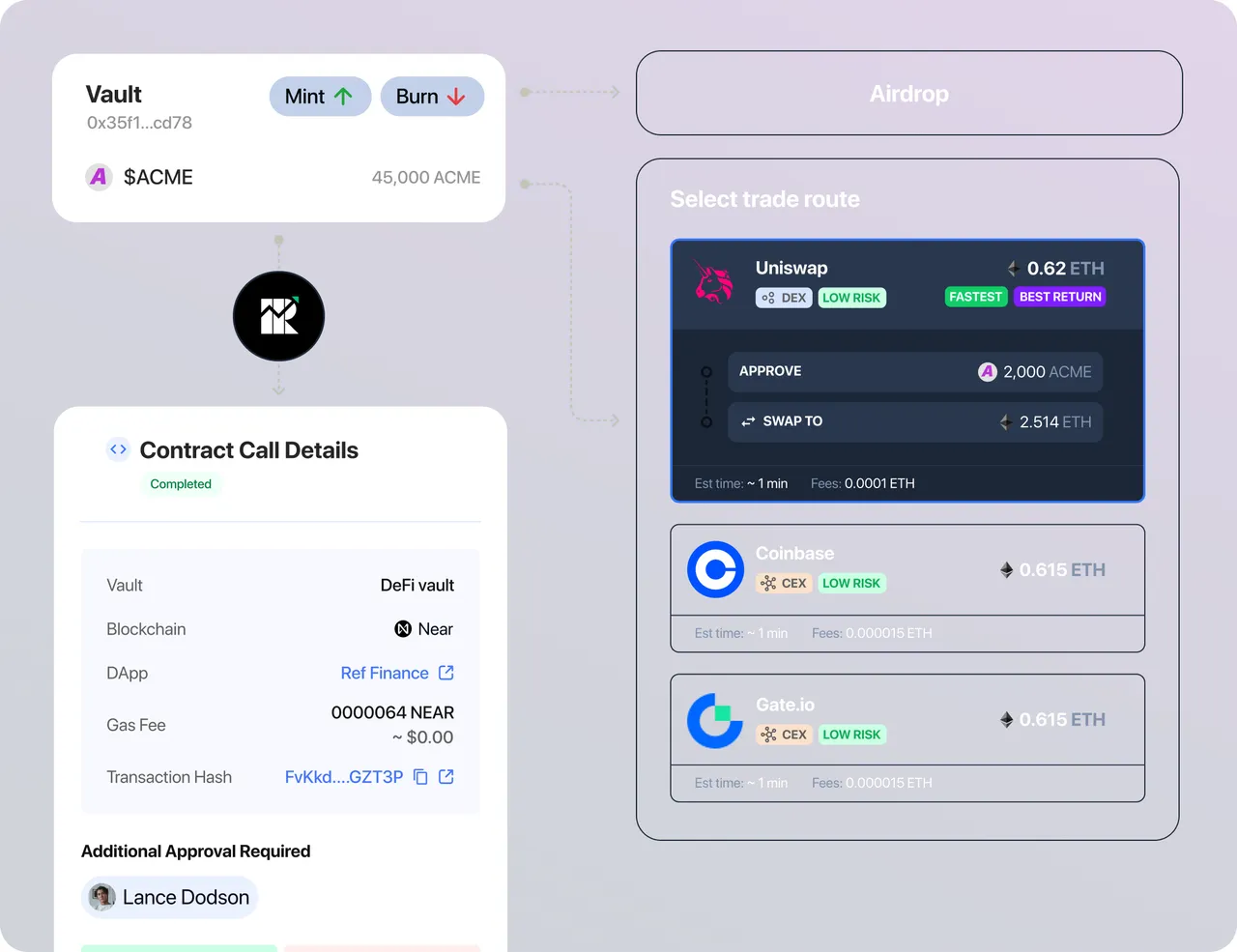Click the 45,000 ACME balance
Image resolution: width=1237 pixels, height=952 pixels.
pos(426,178)
